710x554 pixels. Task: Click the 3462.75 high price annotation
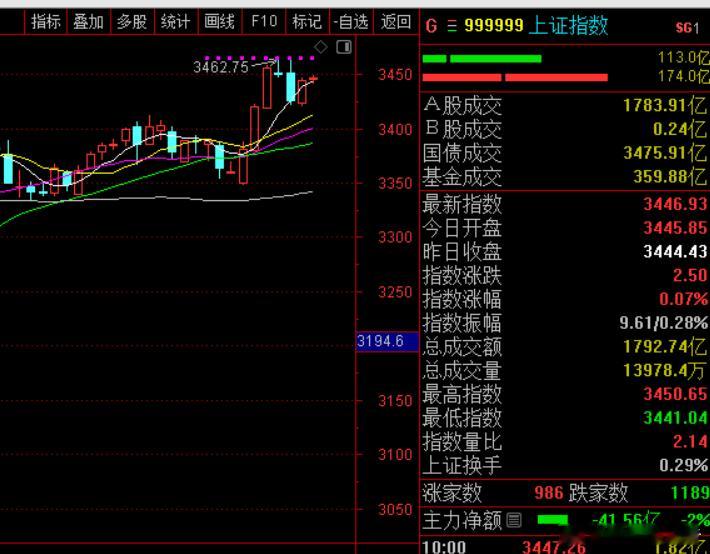221,67
